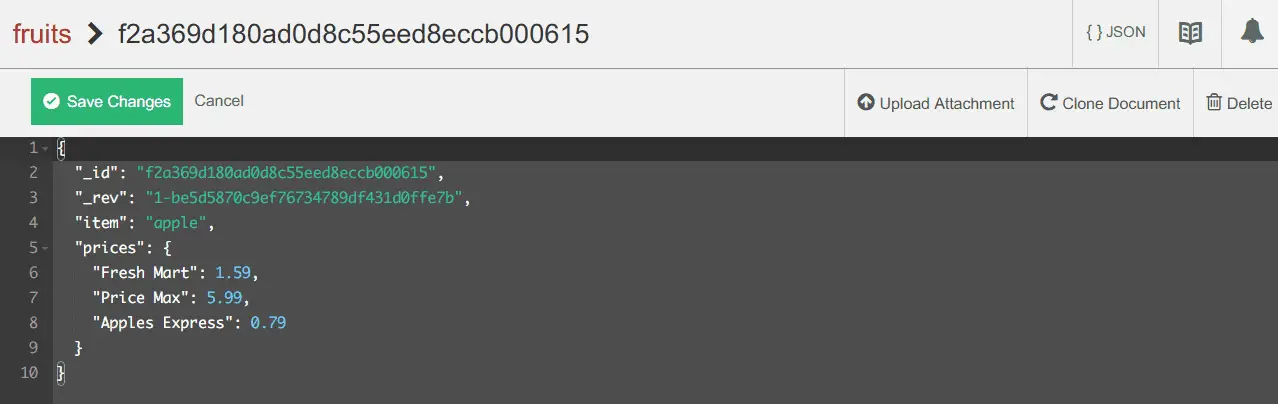Click the checkmark icon on Save Changes
The height and width of the screenshot is (404, 1278).
(x=51, y=101)
